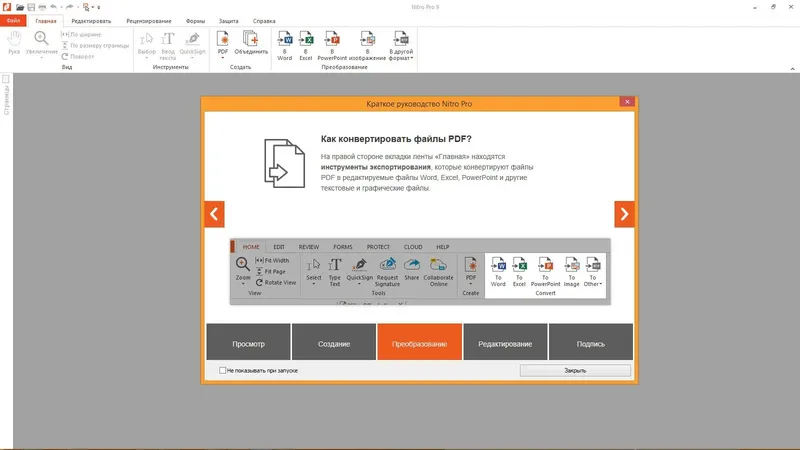The height and width of the screenshot is (450, 800).
Task: Click the ribbon illustration in the guide
Action: (420, 271)
